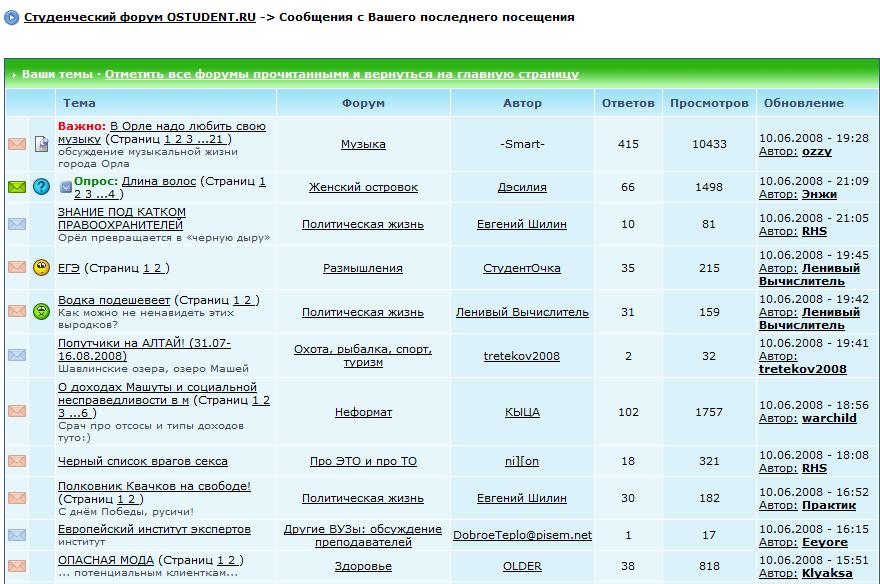View author profile Дэсилия
Screen dimensions: 880x584
click(522, 187)
